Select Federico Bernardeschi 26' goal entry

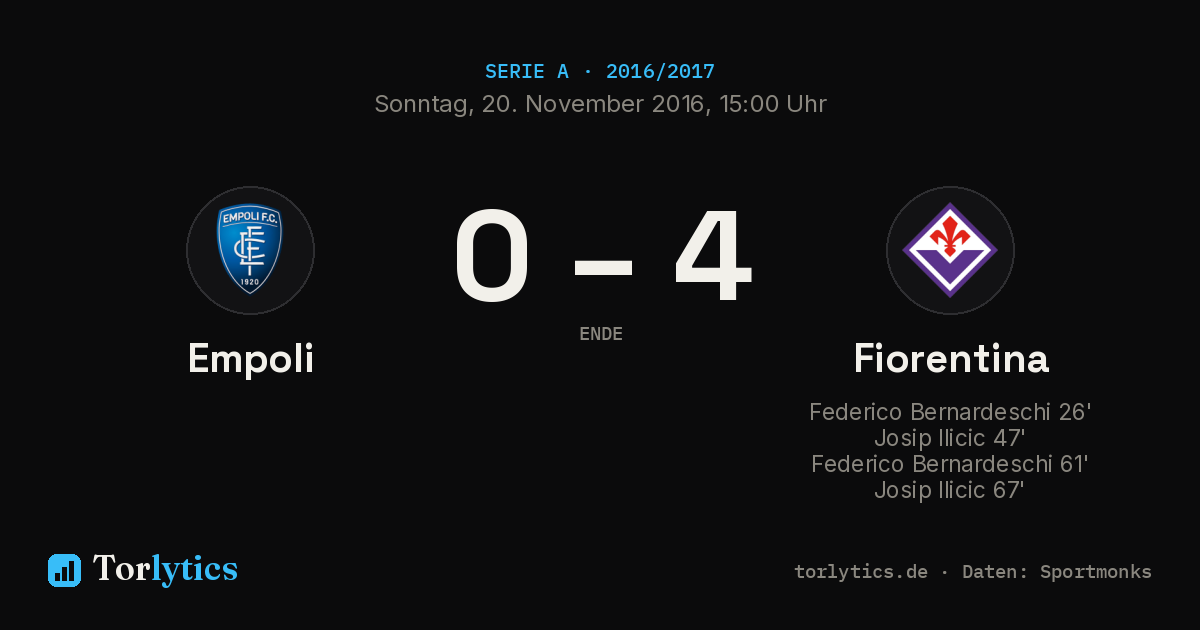coord(950,412)
